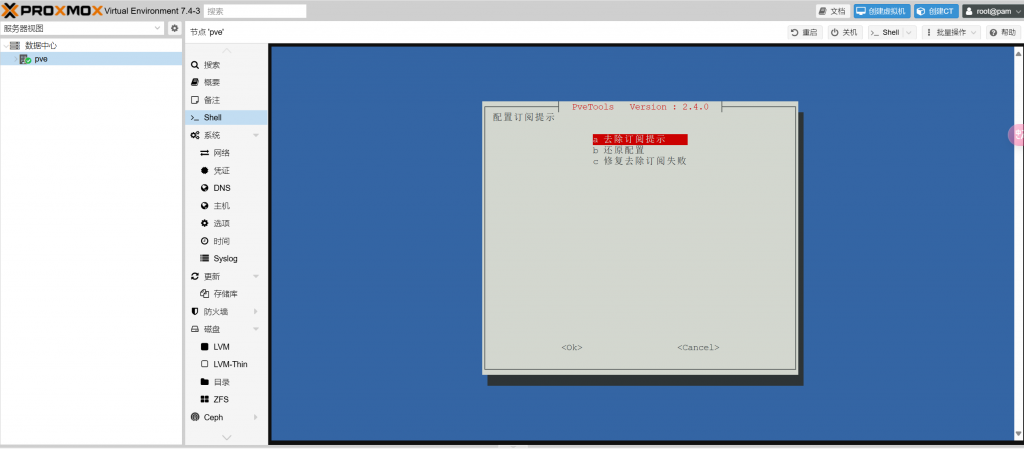The image size is (1024, 449).
Task: Click the Proxmox logo
Action: coord(52,10)
